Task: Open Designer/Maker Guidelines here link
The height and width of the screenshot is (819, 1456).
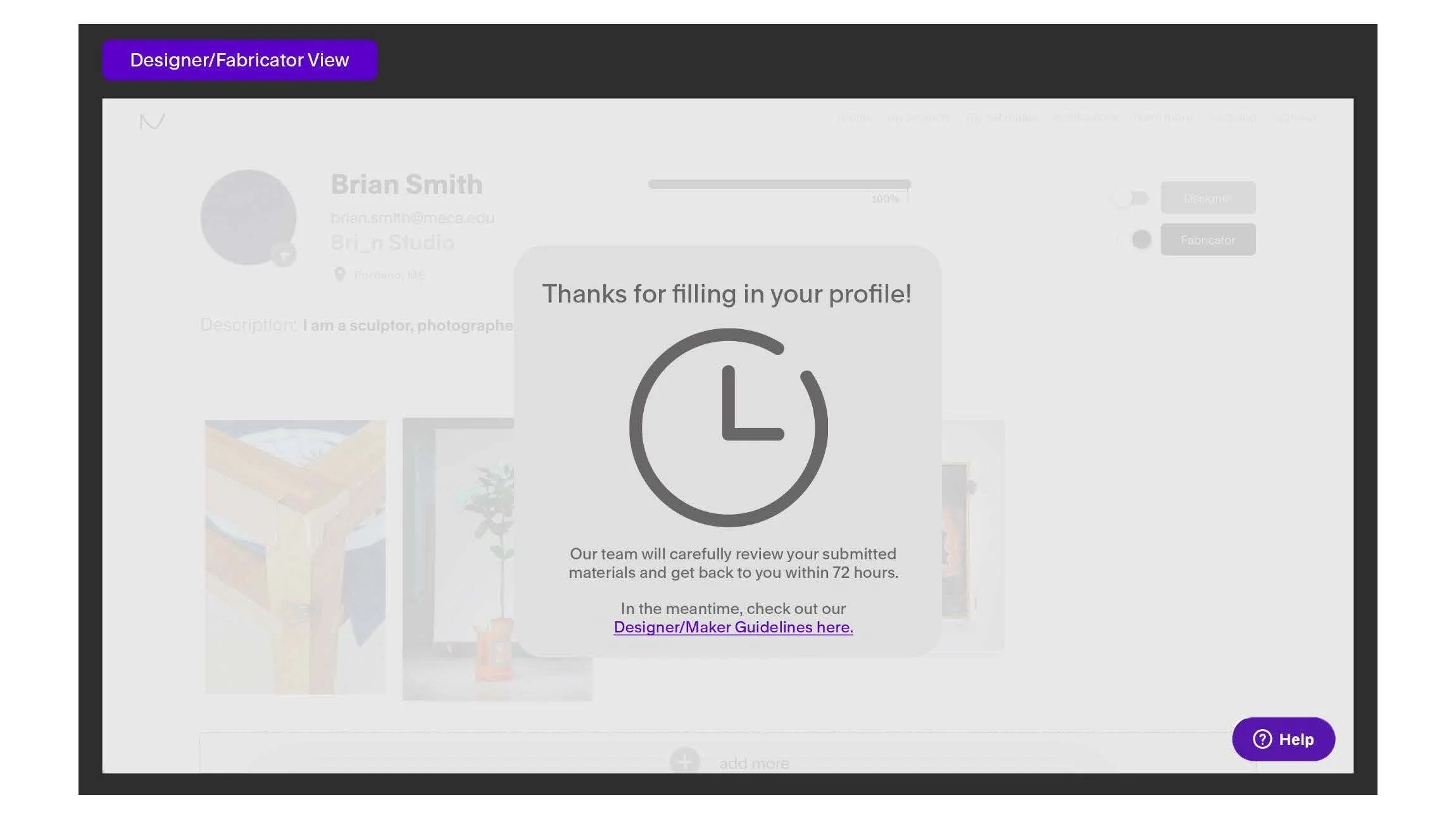Action: click(x=733, y=627)
